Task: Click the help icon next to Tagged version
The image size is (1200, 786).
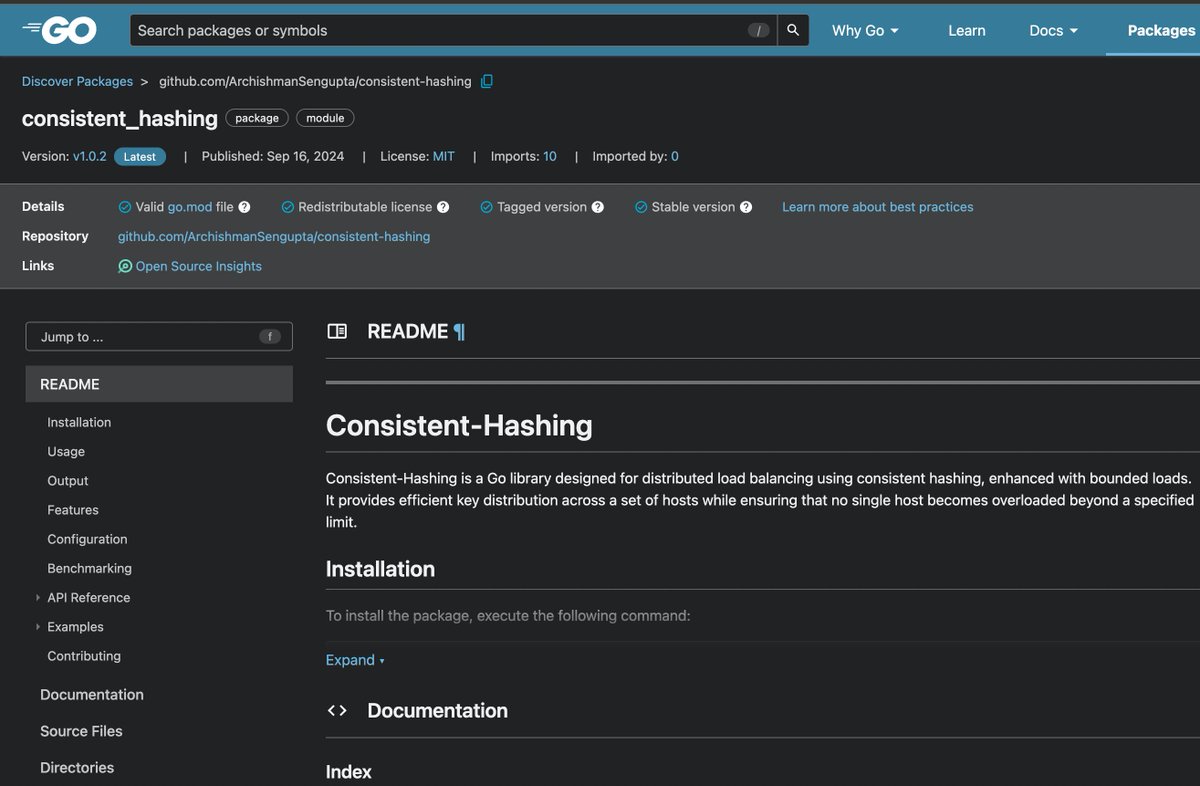Action: [599, 206]
